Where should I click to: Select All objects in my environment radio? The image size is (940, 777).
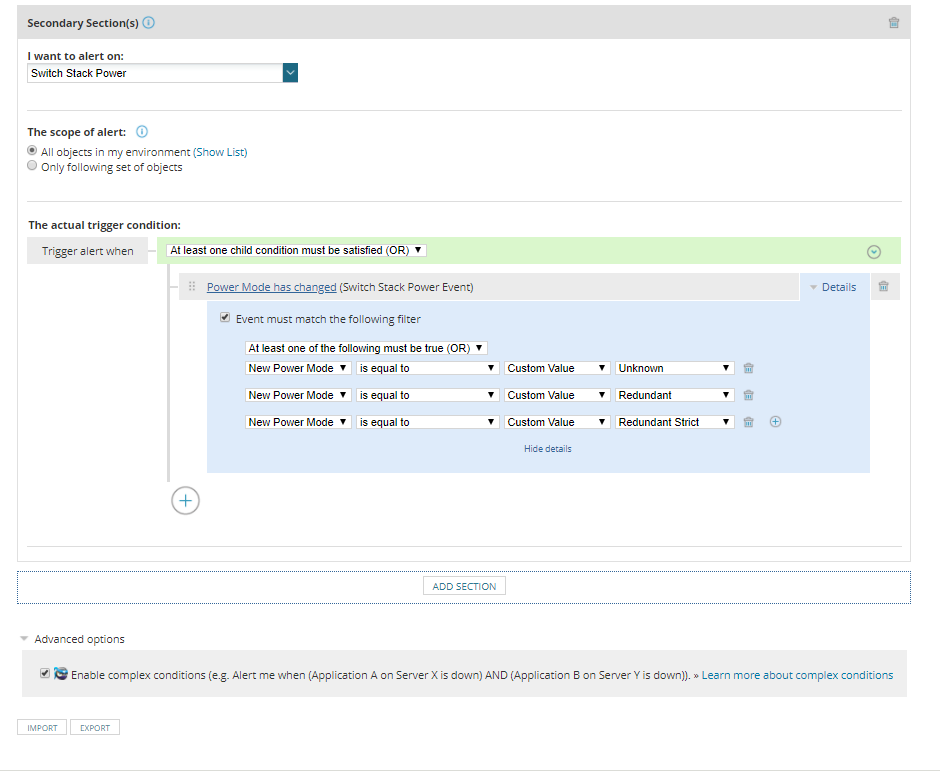[x=32, y=150]
